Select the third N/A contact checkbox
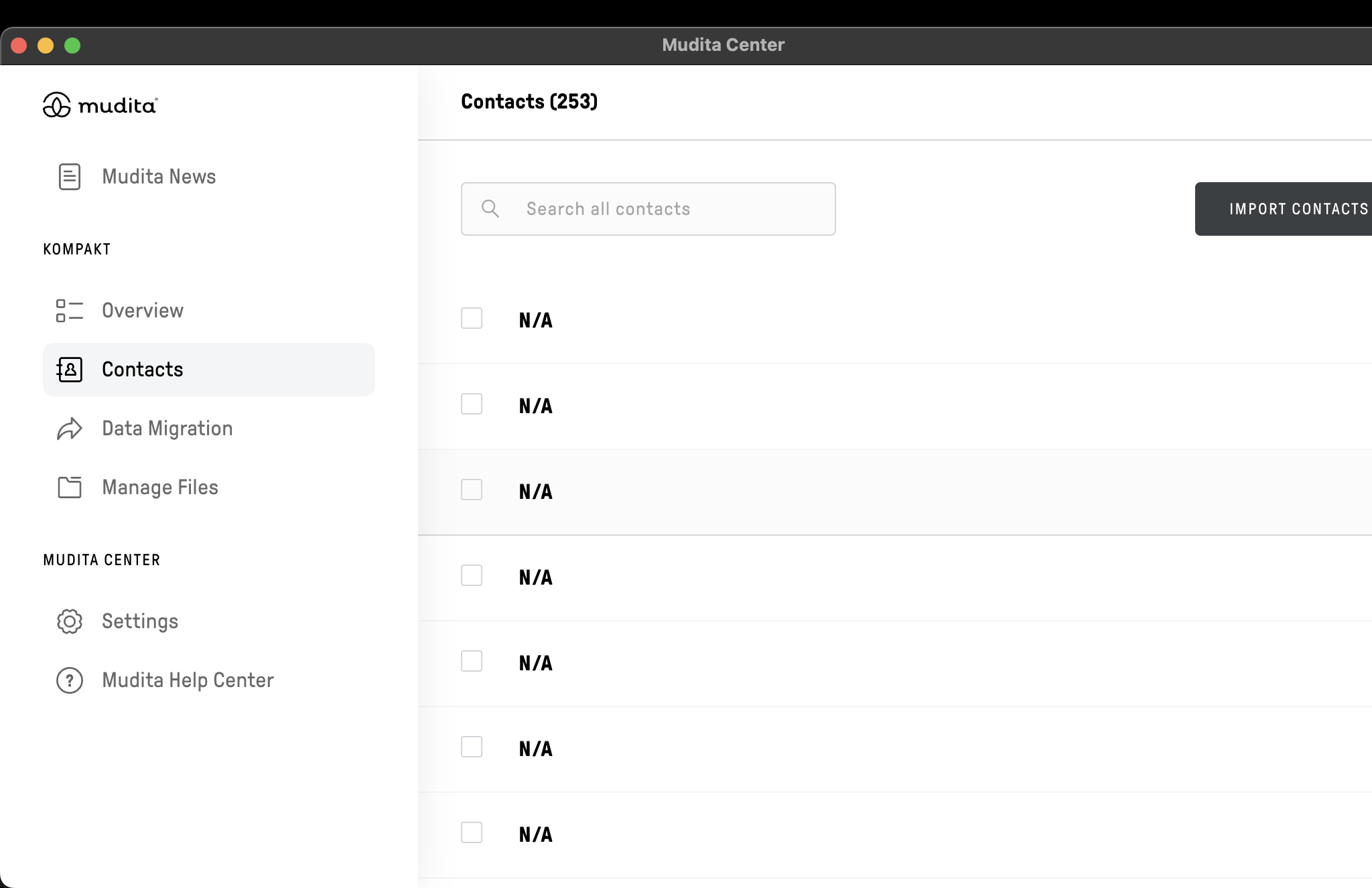 pyautogui.click(x=472, y=490)
